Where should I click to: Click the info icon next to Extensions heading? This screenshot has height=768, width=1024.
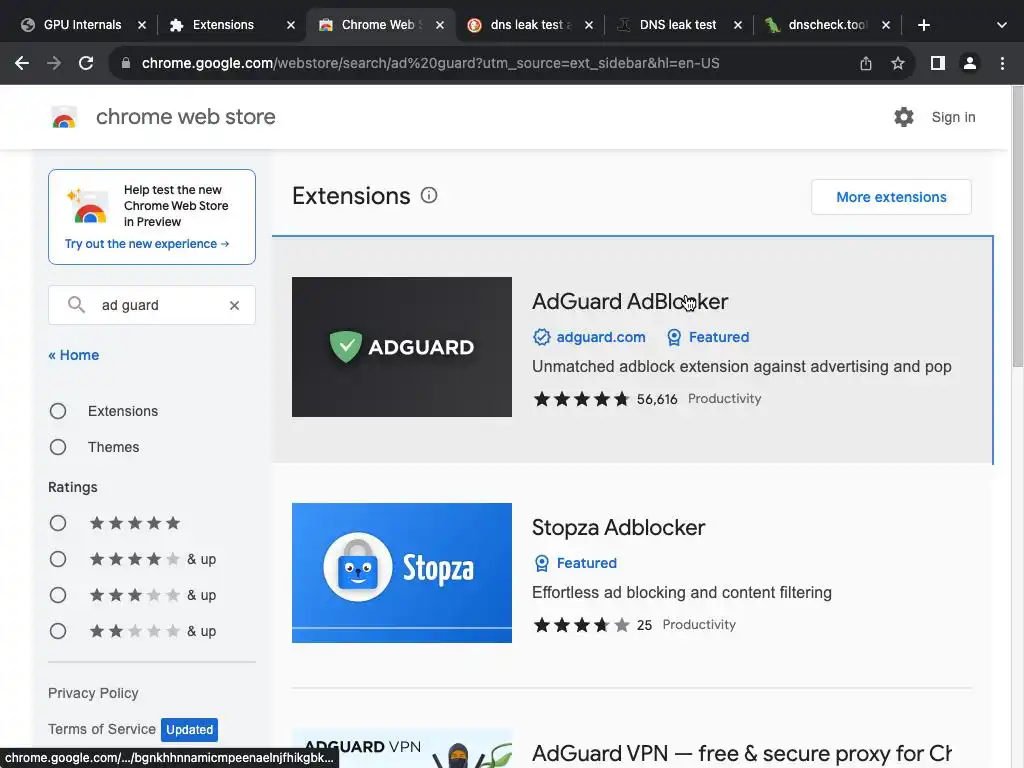[429, 195]
